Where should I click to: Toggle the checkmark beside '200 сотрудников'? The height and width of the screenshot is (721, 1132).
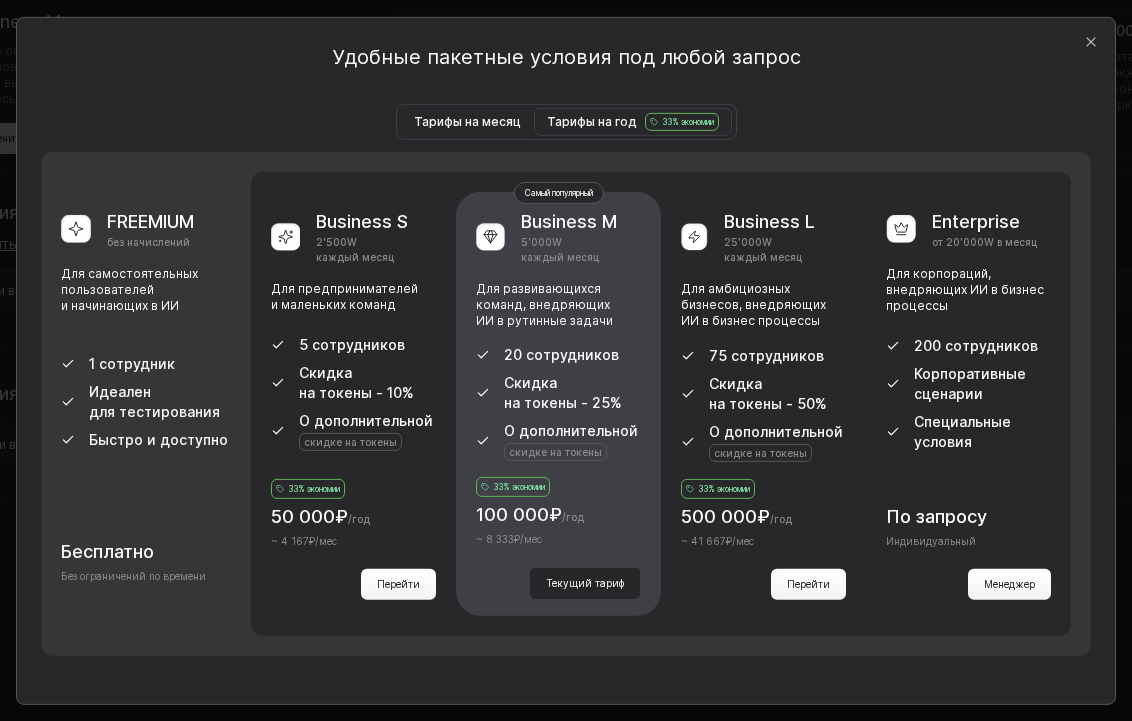(893, 346)
